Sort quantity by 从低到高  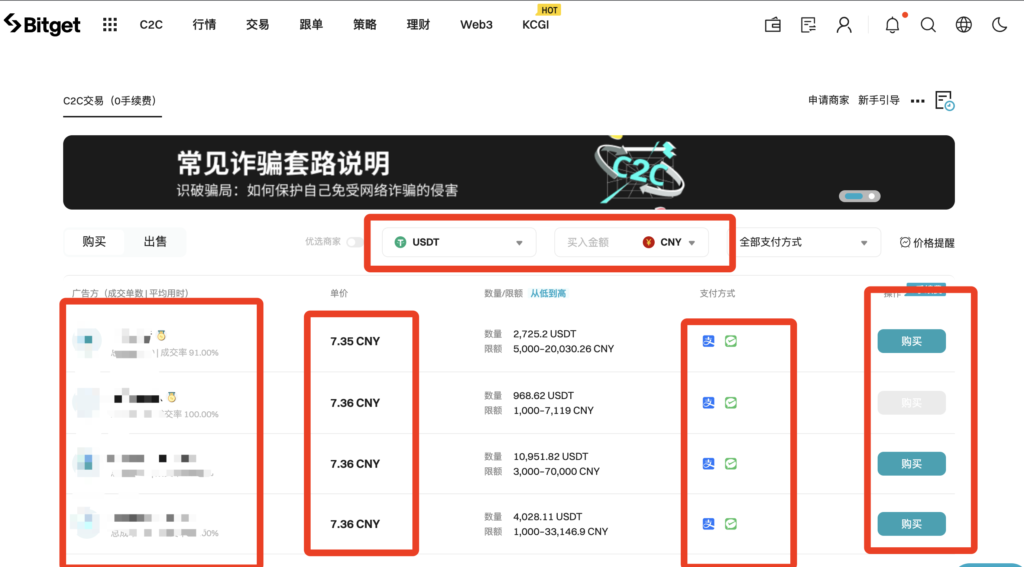[x=548, y=293]
